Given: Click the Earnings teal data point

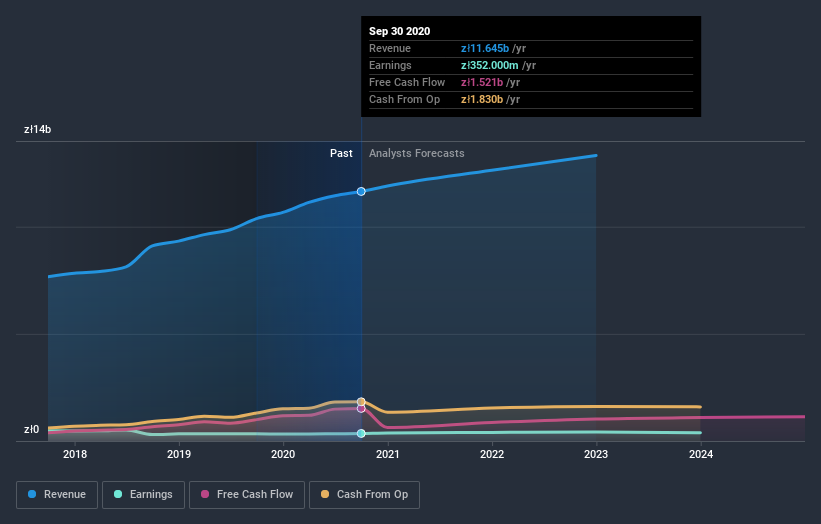Looking at the screenshot, I should [x=361, y=433].
